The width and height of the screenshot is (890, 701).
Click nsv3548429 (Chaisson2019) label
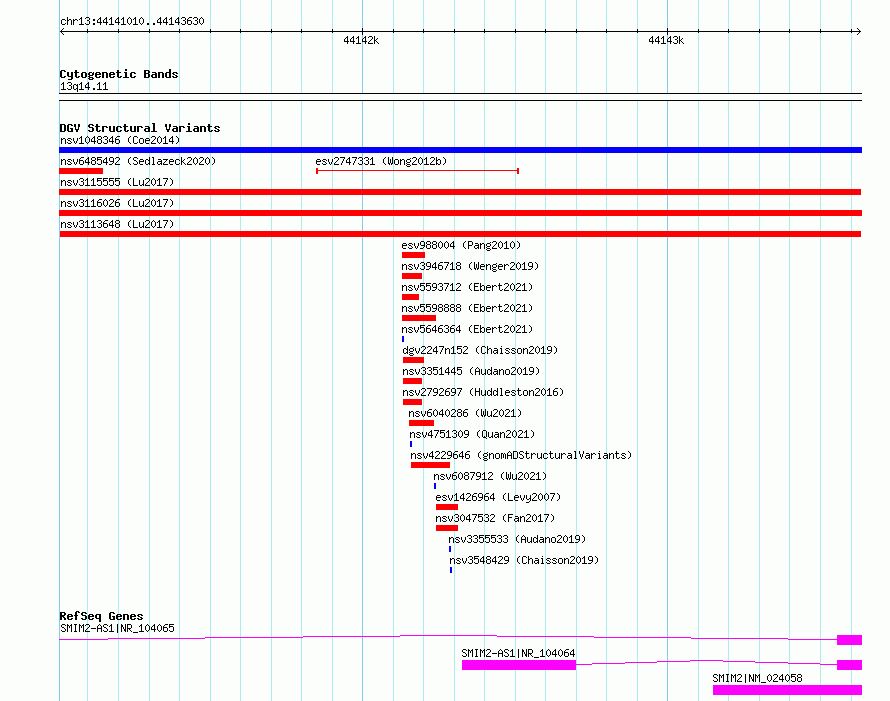pos(524,560)
